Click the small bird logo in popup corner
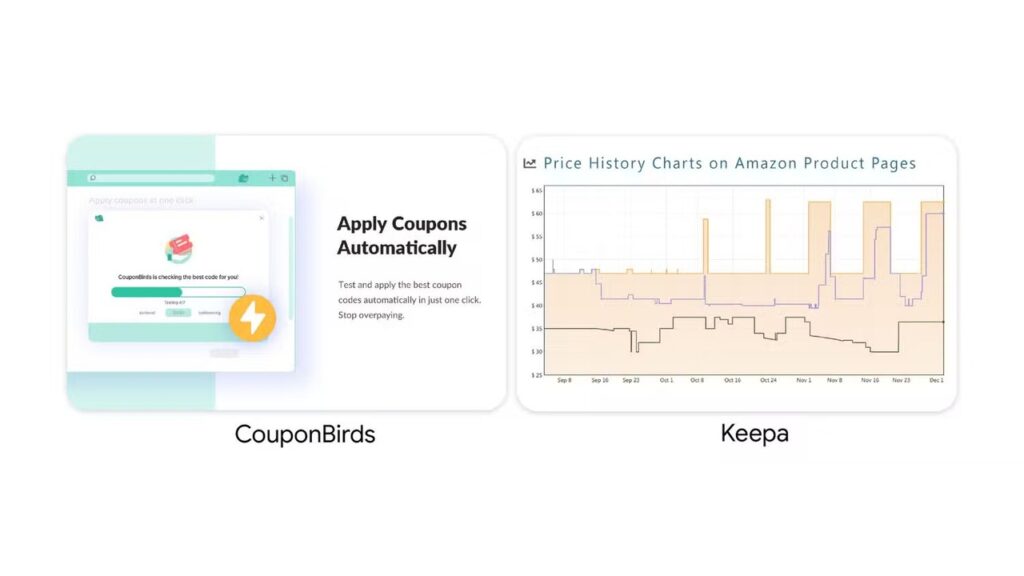Viewport: 1024px width, 576px height. (99, 218)
